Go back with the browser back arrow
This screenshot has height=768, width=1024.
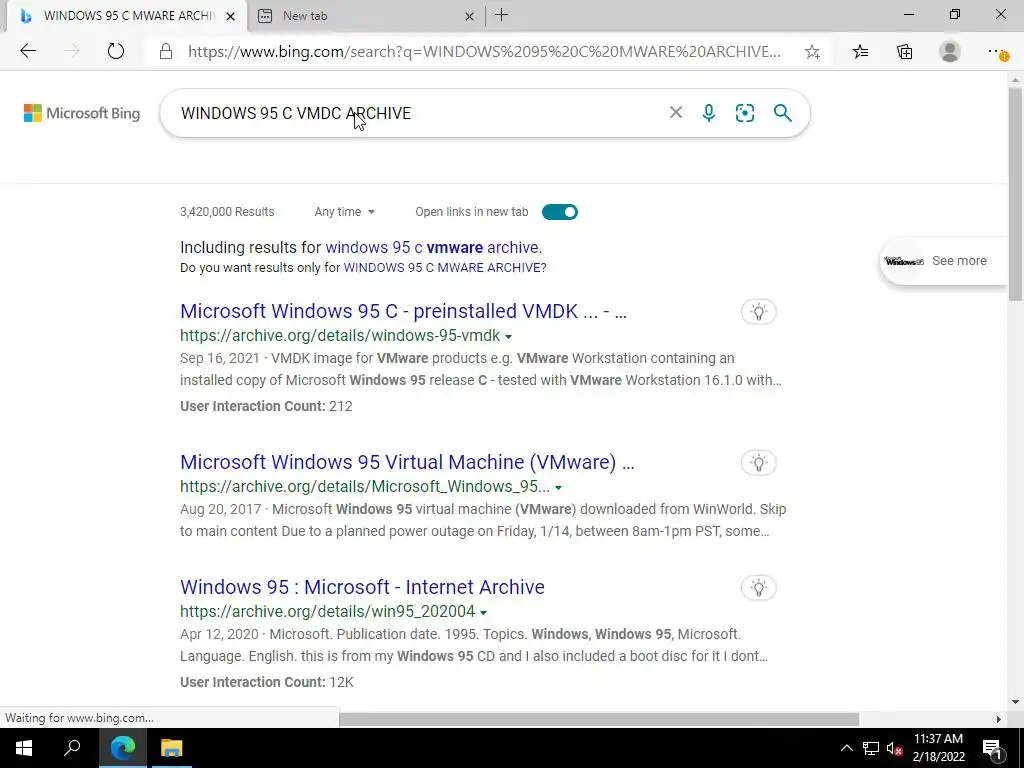[28, 51]
